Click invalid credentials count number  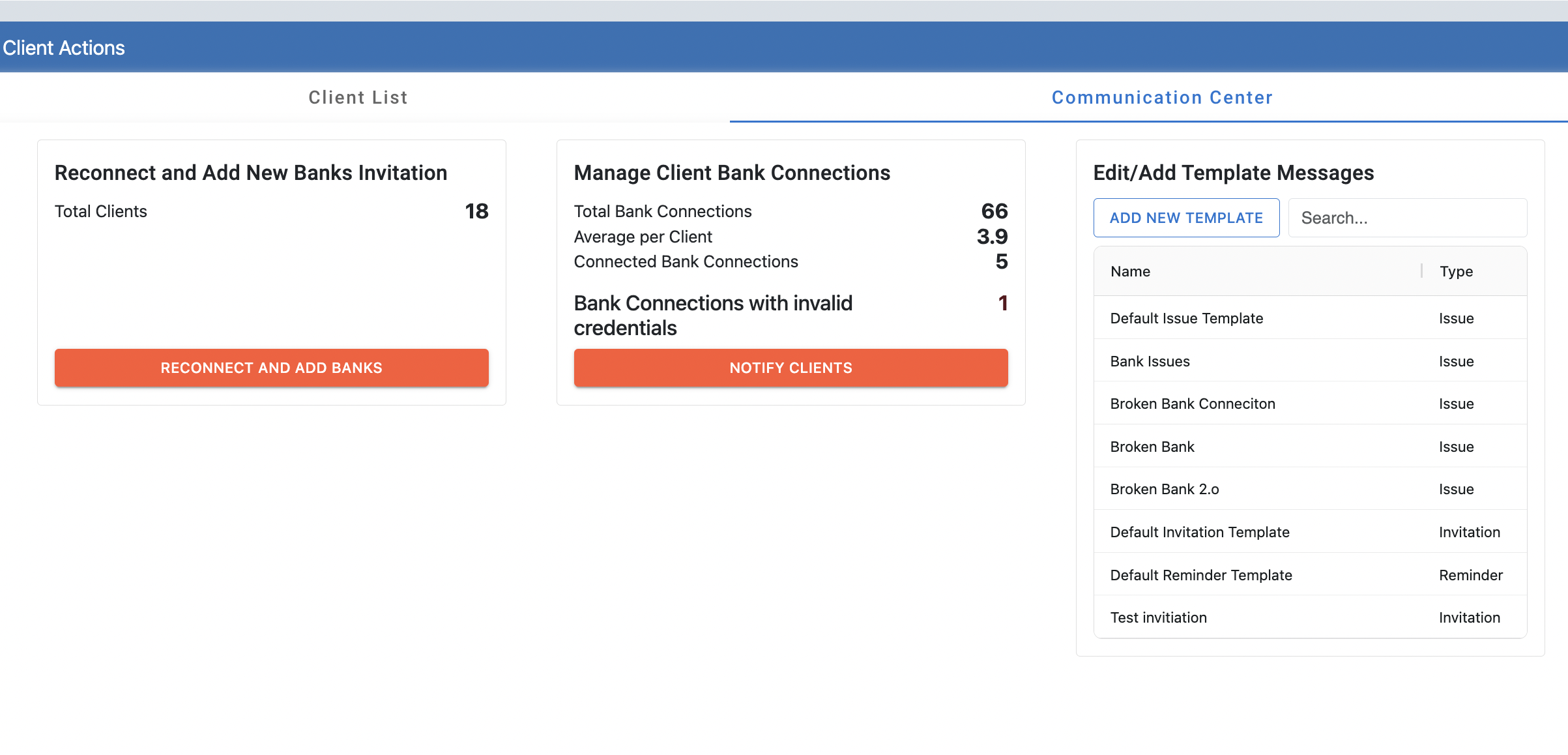coord(1002,303)
